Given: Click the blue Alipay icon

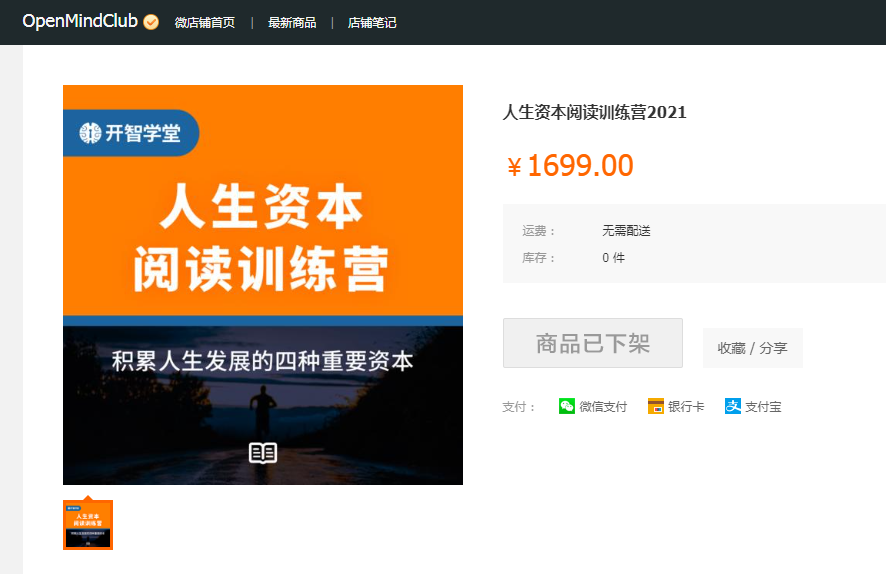Looking at the screenshot, I should (733, 406).
